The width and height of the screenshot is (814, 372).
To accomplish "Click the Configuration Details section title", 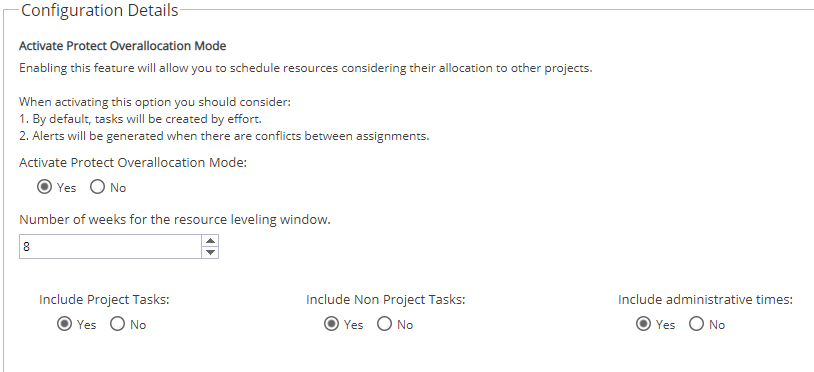I will tap(100, 10).
